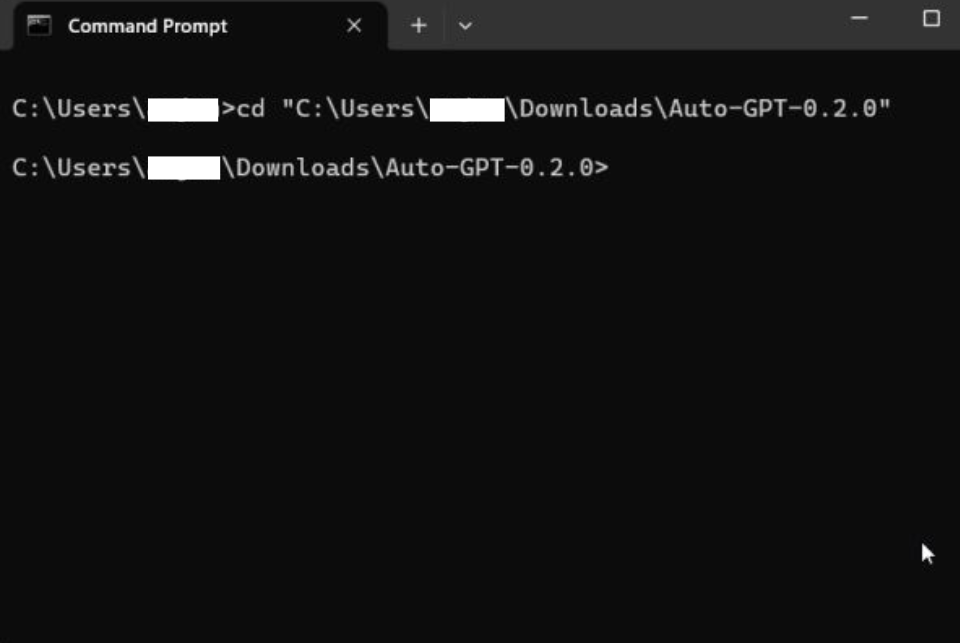This screenshot has width=960, height=643.
Task: Click the "cd" command in first line
Action: pyautogui.click(x=251, y=108)
